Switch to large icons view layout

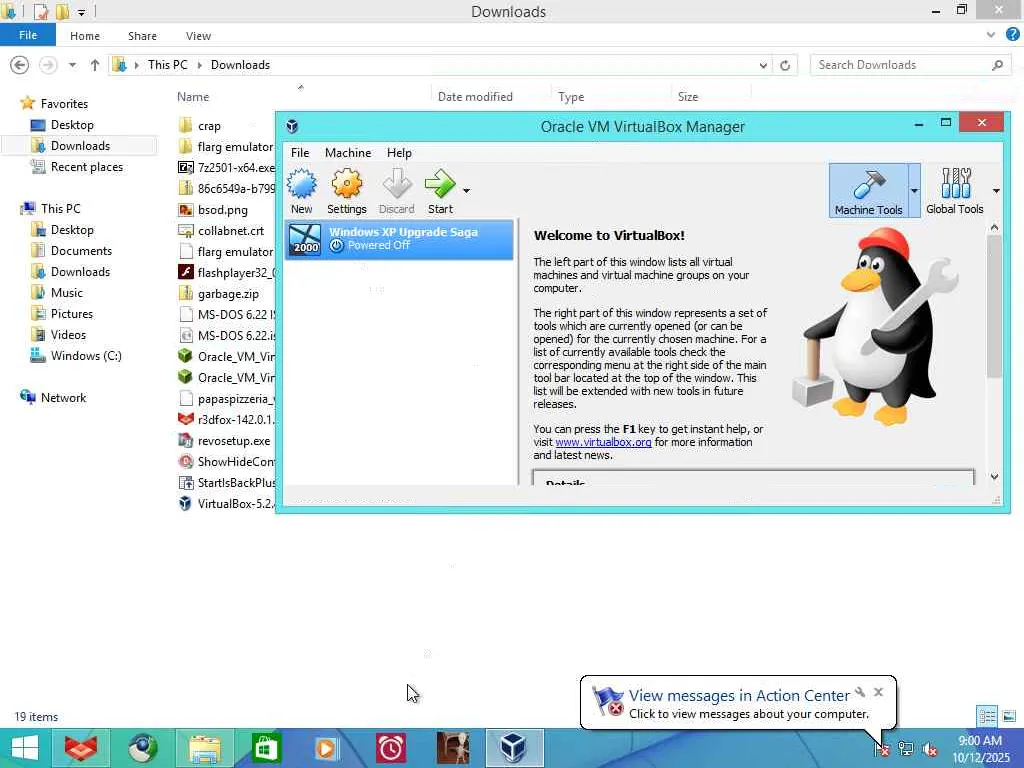(x=1009, y=716)
